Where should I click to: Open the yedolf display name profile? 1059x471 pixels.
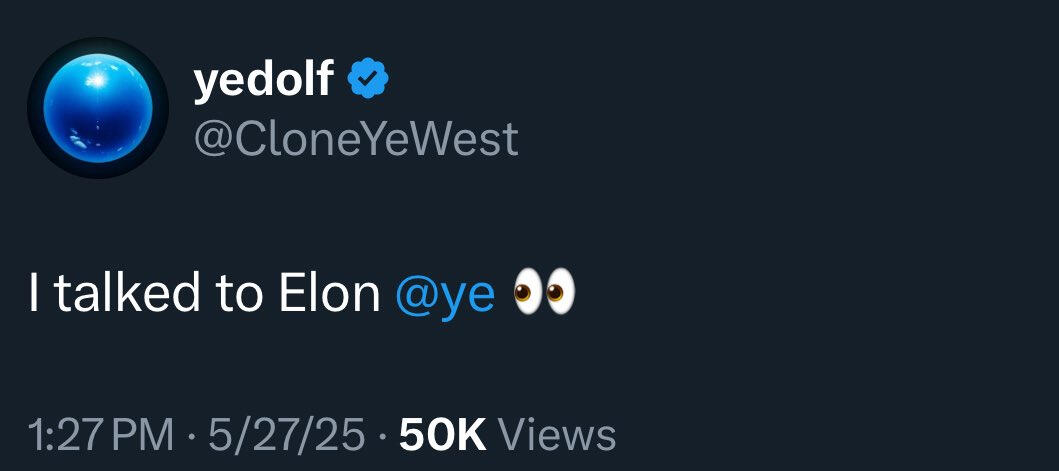(263, 80)
